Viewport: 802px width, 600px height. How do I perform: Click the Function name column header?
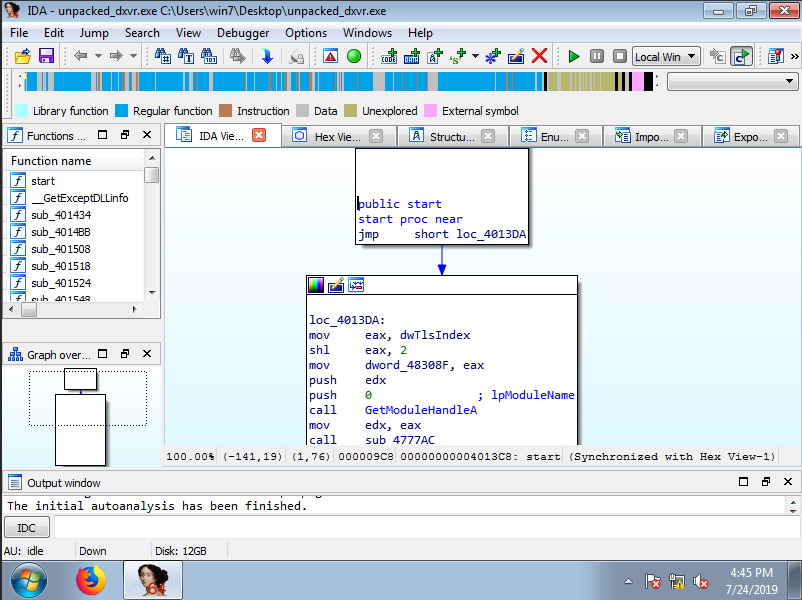tap(75, 161)
